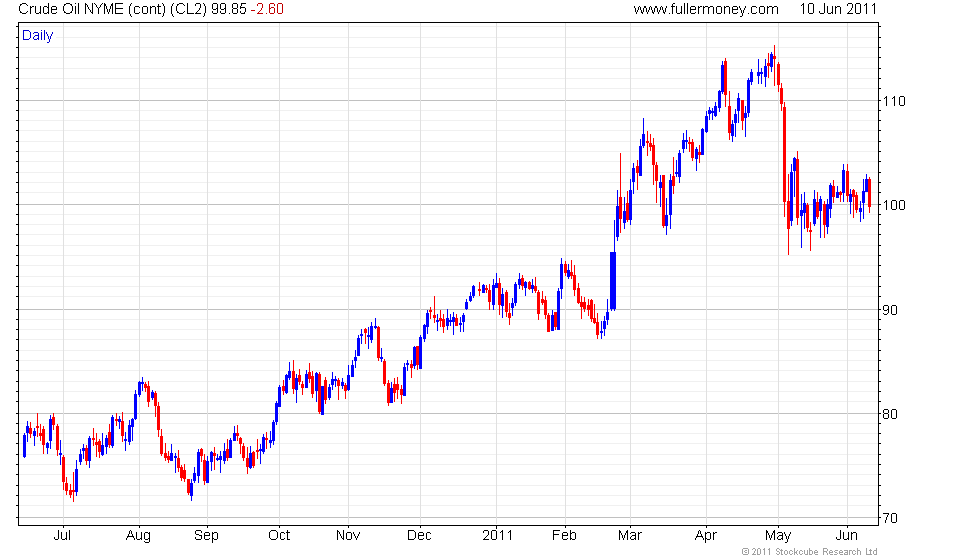Click the 110 price axis label
This screenshot has width=960, height=560.
[893, 102]
